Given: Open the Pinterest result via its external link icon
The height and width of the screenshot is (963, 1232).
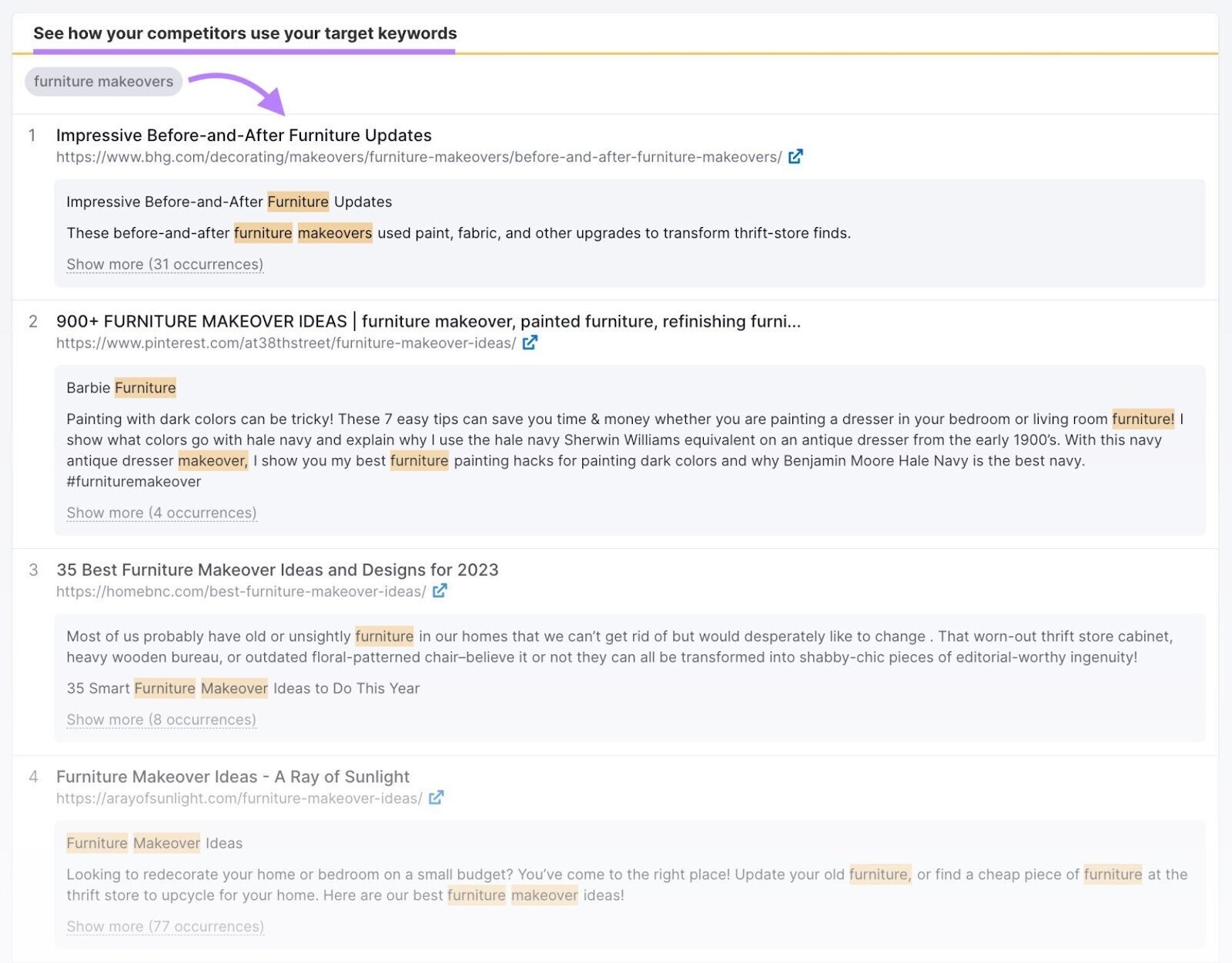Looking at the screenshot, I should [x=531, y=343].
